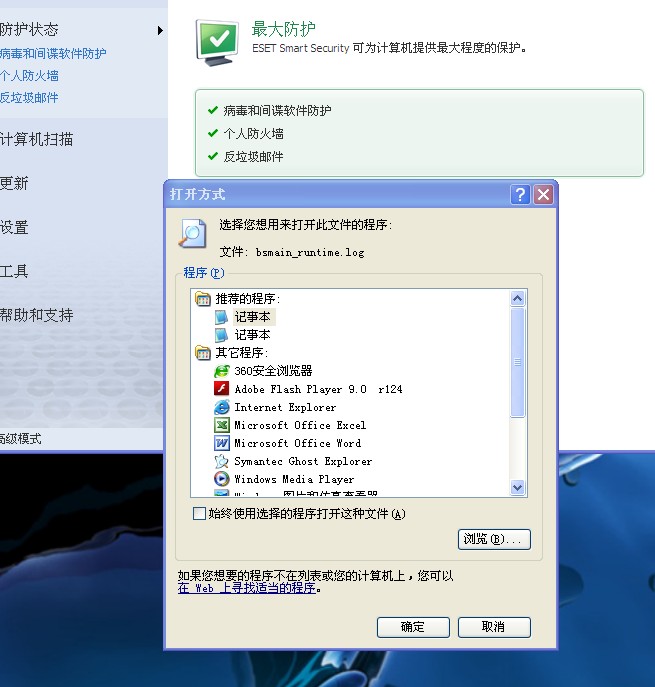
Task: Select first 记事本 entry text
Action: point(253,317)
